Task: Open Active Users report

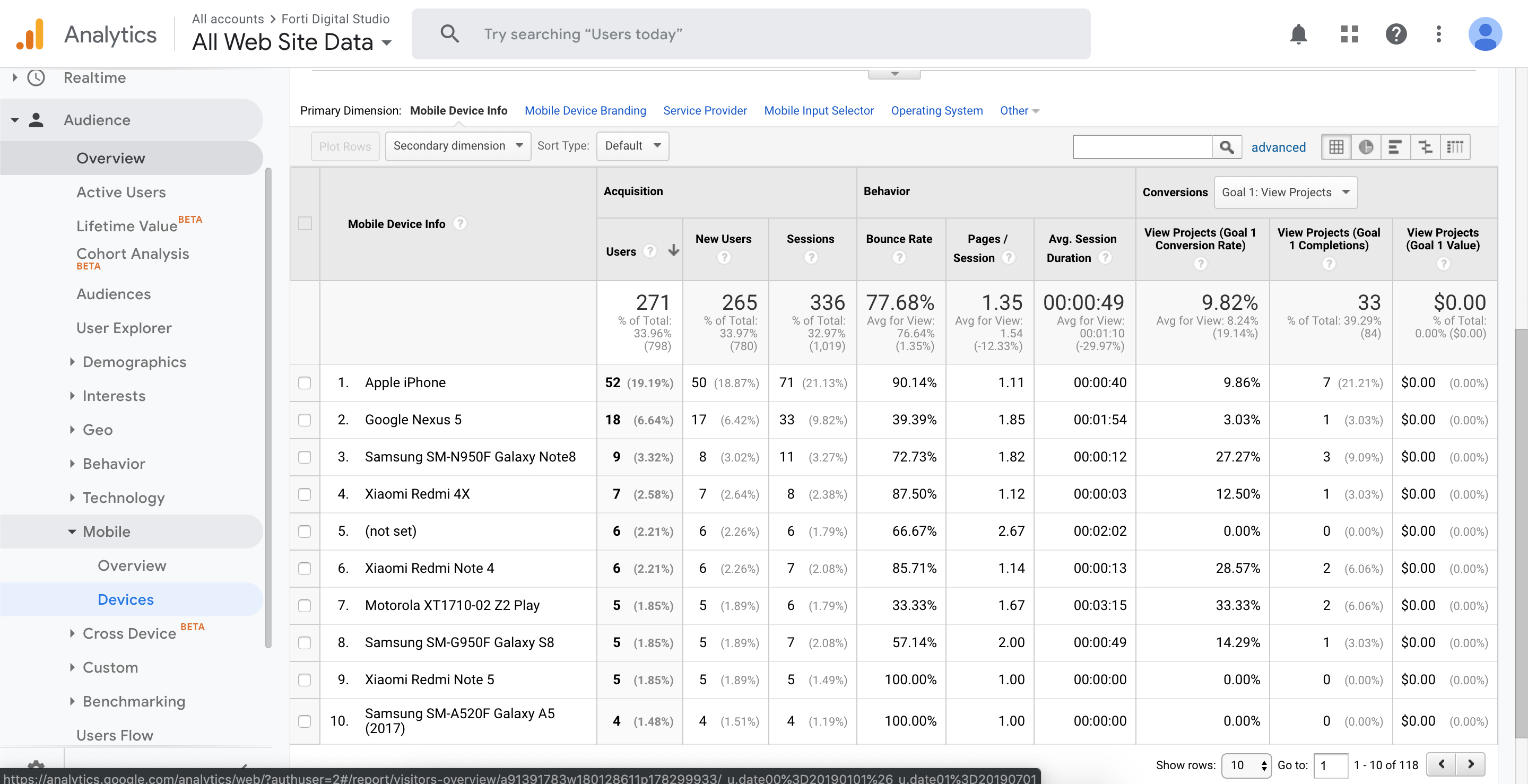Action: tap(121, 192)
